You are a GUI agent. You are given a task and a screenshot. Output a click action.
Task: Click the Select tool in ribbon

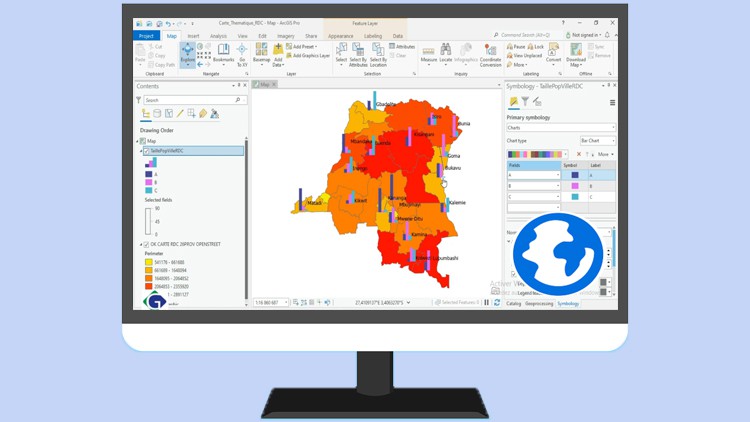[341, 53]
